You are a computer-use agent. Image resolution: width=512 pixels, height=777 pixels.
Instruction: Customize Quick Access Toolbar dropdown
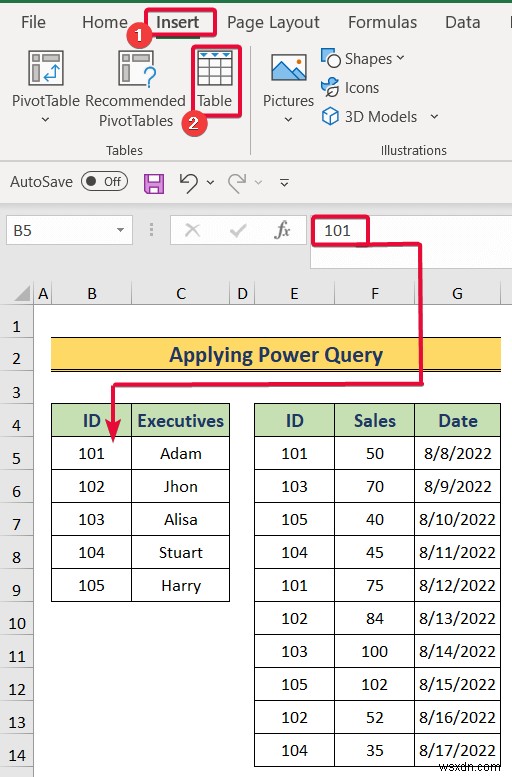point(284,183)
